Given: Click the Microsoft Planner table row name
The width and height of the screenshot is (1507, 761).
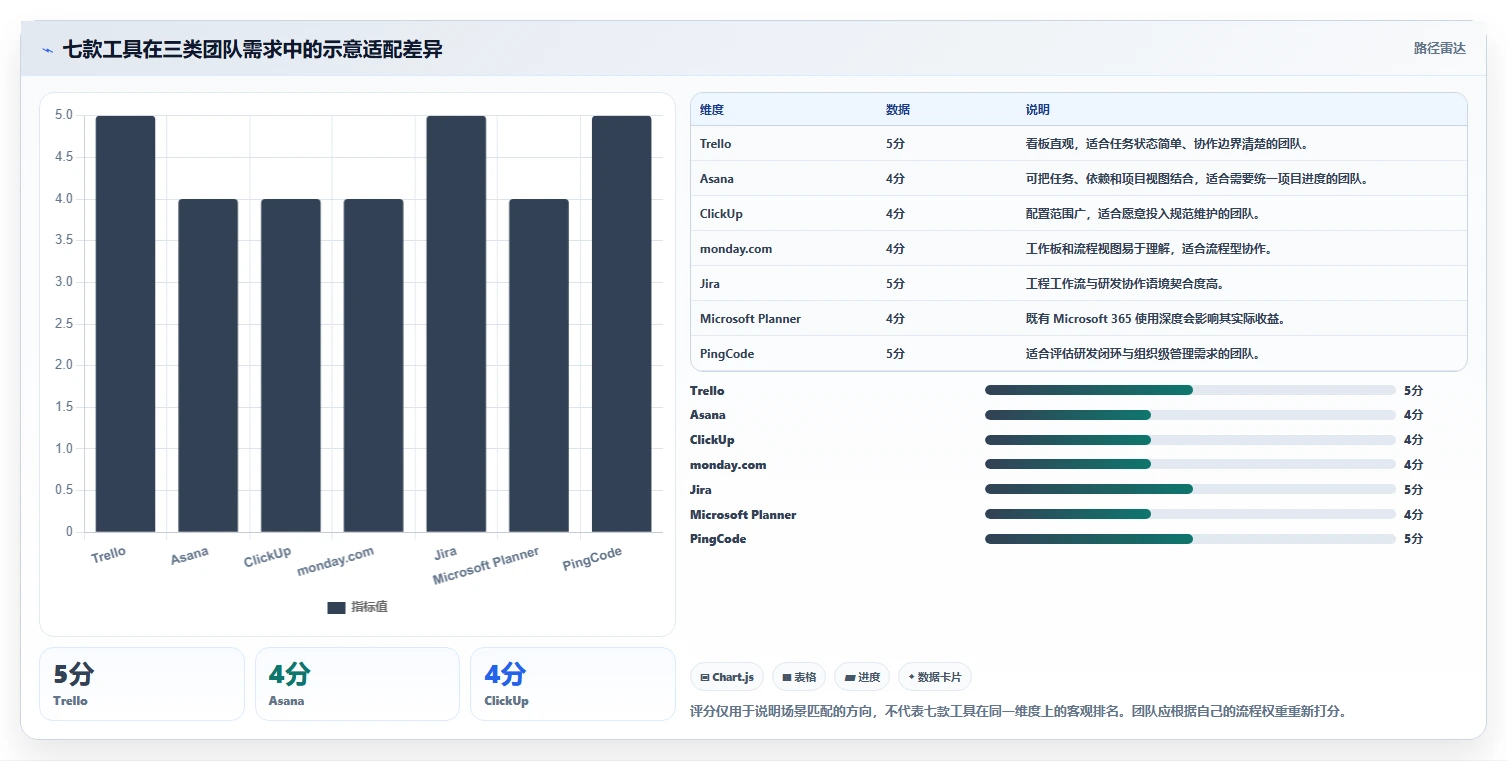Looking at the screenshot, I should (x=750, y=319).
